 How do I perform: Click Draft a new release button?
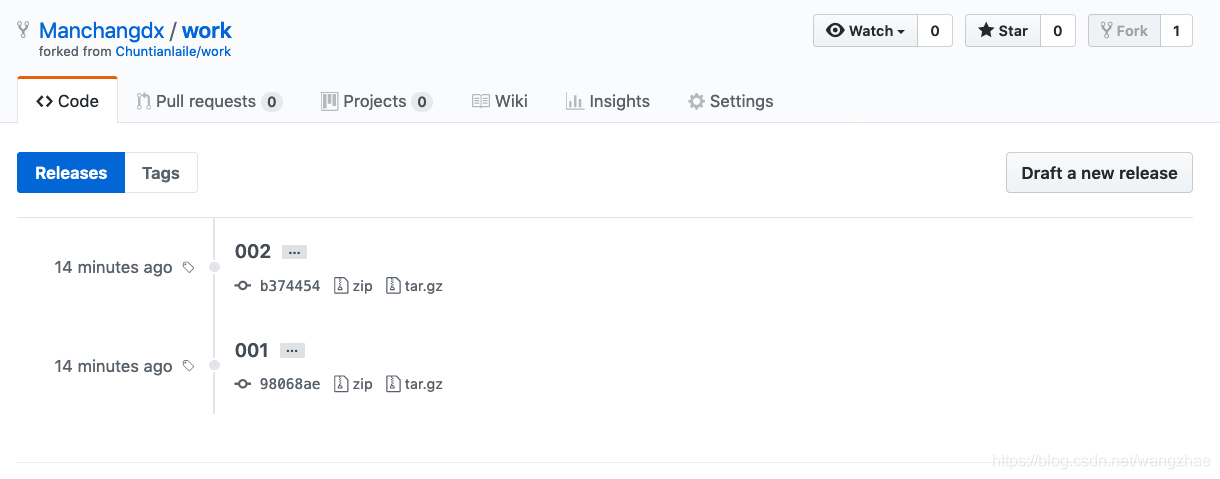(1099, 173)
